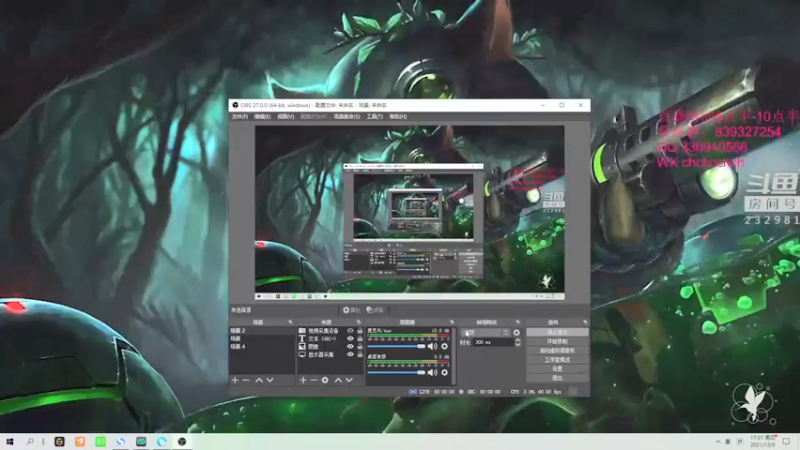The height and width of the screenshot is (450, 800).
Task: Click the 开始录制 start recording button
Action: tap(557, 341)
